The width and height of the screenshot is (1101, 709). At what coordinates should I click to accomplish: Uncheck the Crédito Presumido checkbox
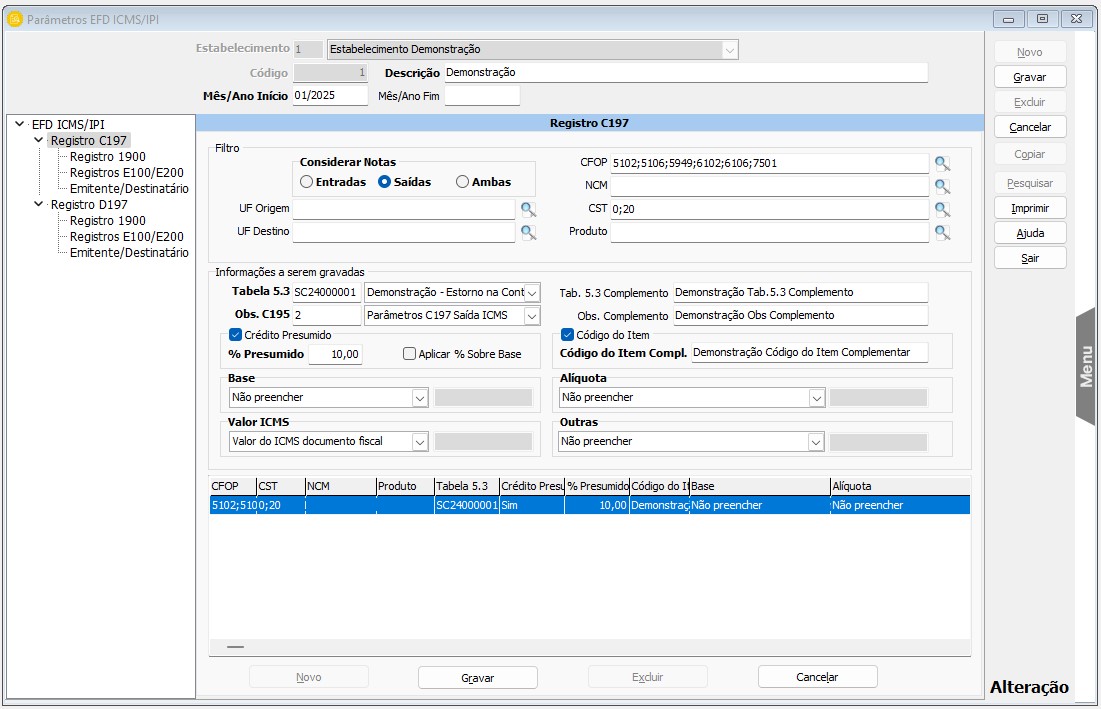pyautogui.click(x=236, y=335)
